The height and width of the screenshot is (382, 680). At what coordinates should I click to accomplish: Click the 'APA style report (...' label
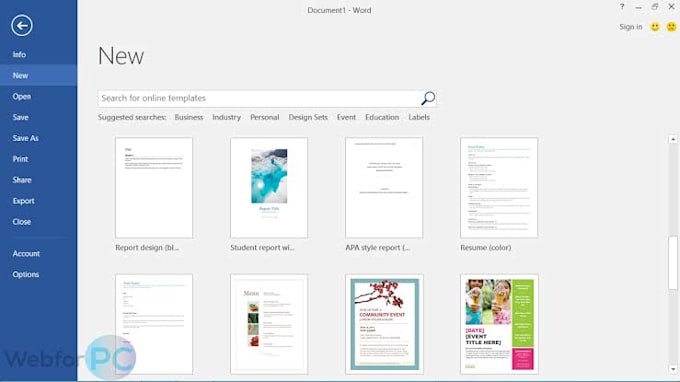(377, 248)
